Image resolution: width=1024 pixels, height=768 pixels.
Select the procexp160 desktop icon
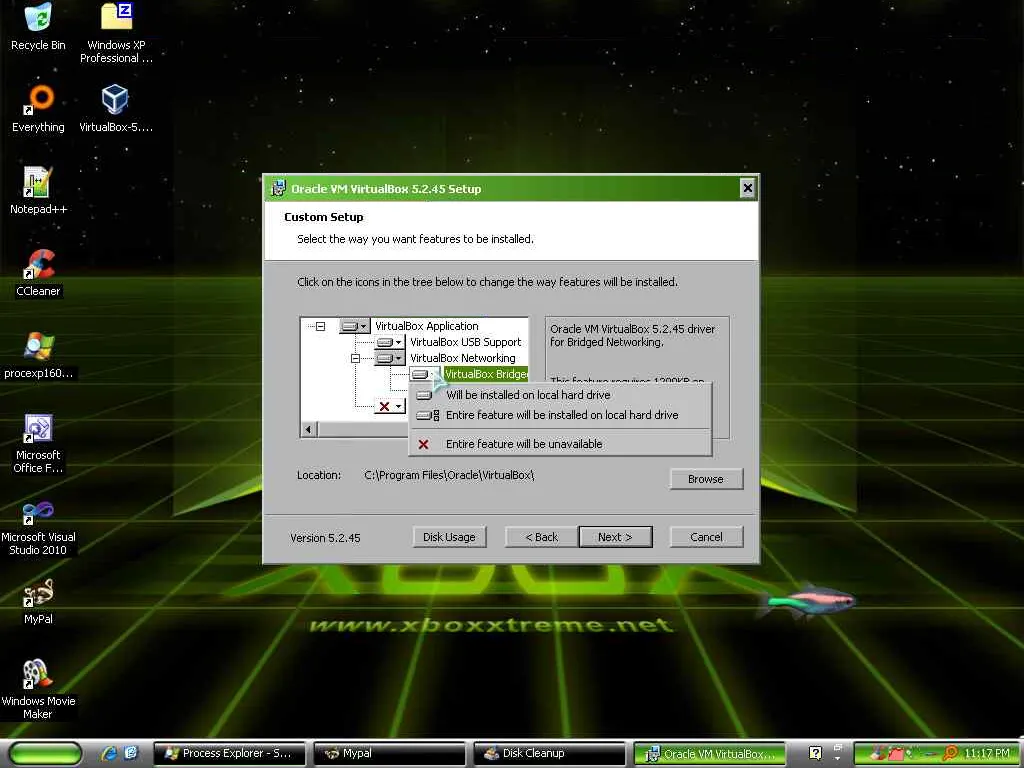[38, 355]
